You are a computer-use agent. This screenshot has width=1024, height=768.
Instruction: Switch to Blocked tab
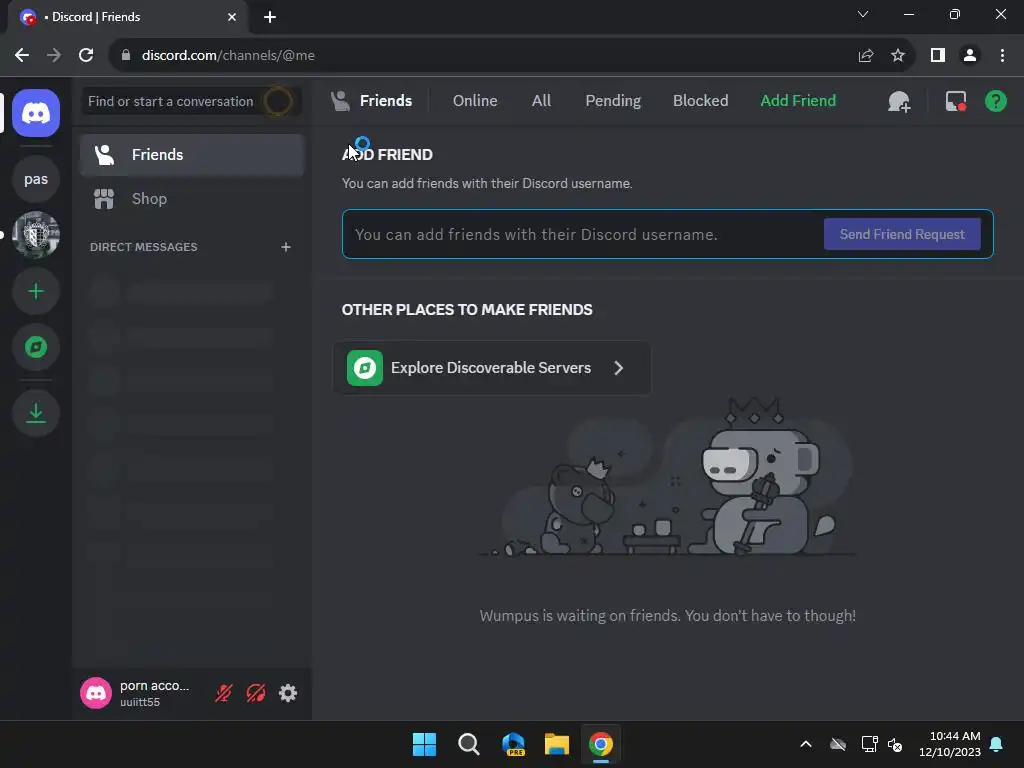700,101
